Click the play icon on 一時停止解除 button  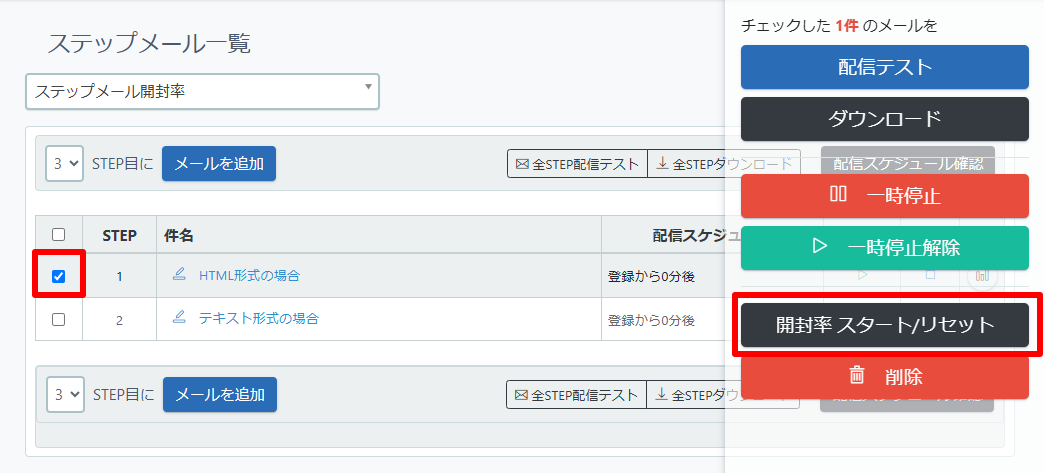click(x=820, y=247)
